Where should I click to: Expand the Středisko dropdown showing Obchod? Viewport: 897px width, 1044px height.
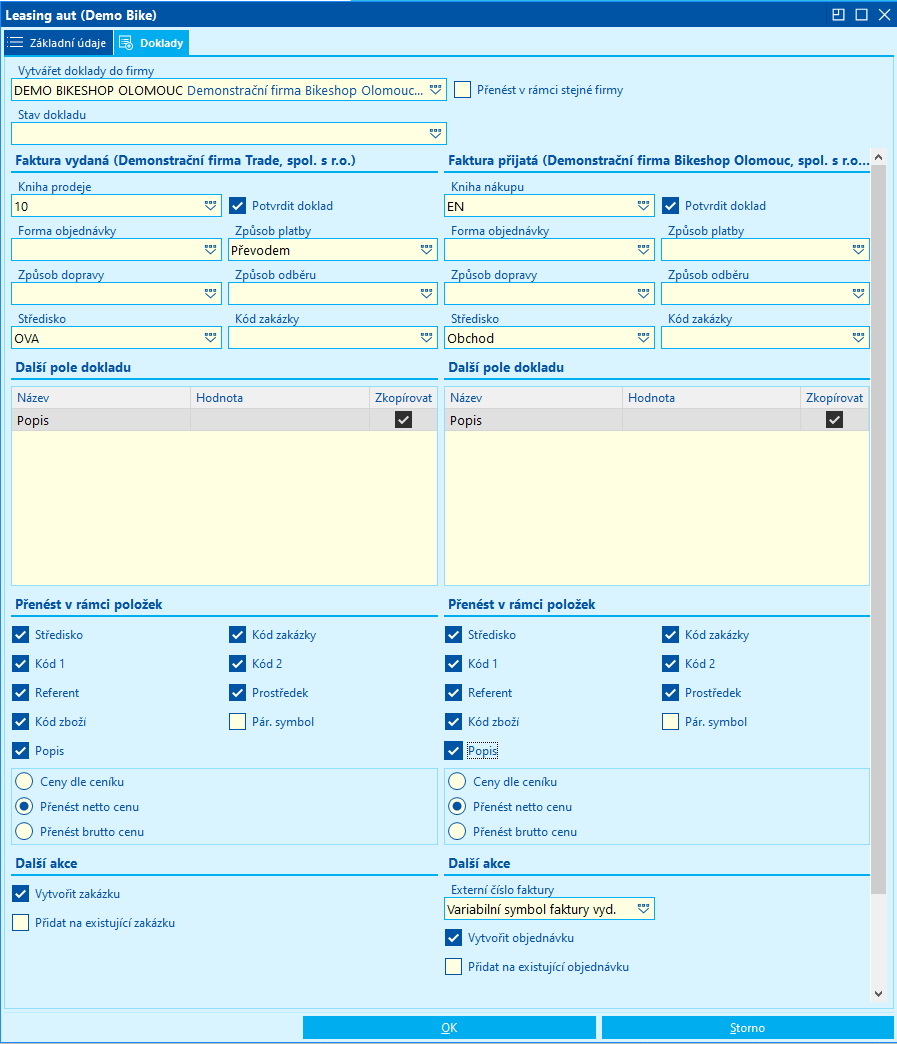point(643,338)
